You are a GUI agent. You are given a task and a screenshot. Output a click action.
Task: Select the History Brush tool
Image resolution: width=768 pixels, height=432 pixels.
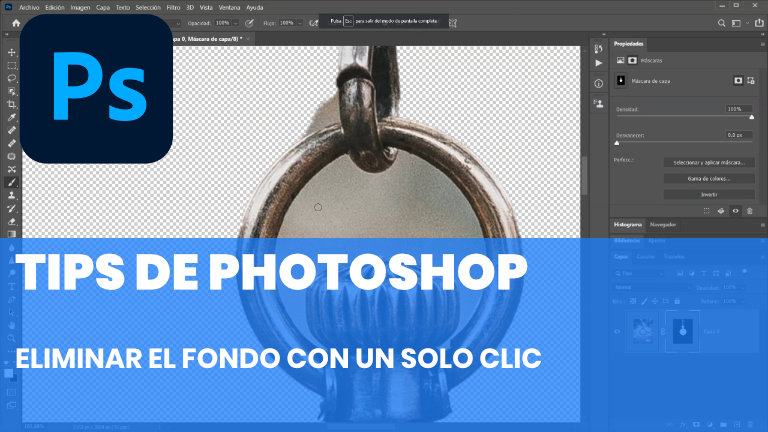pyautogui.click(x=12, y=208)
